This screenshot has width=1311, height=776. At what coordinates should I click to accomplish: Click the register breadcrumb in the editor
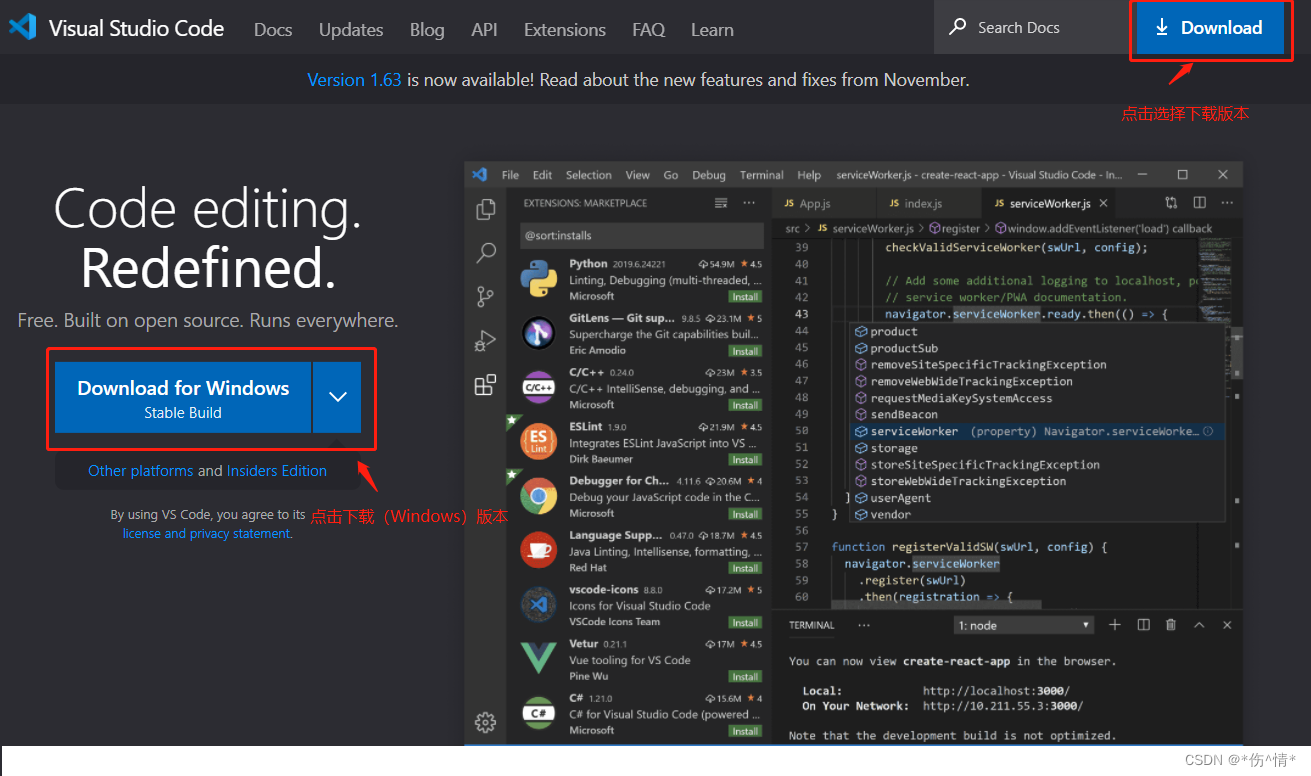pyautogui.click(x=961, y=229)
